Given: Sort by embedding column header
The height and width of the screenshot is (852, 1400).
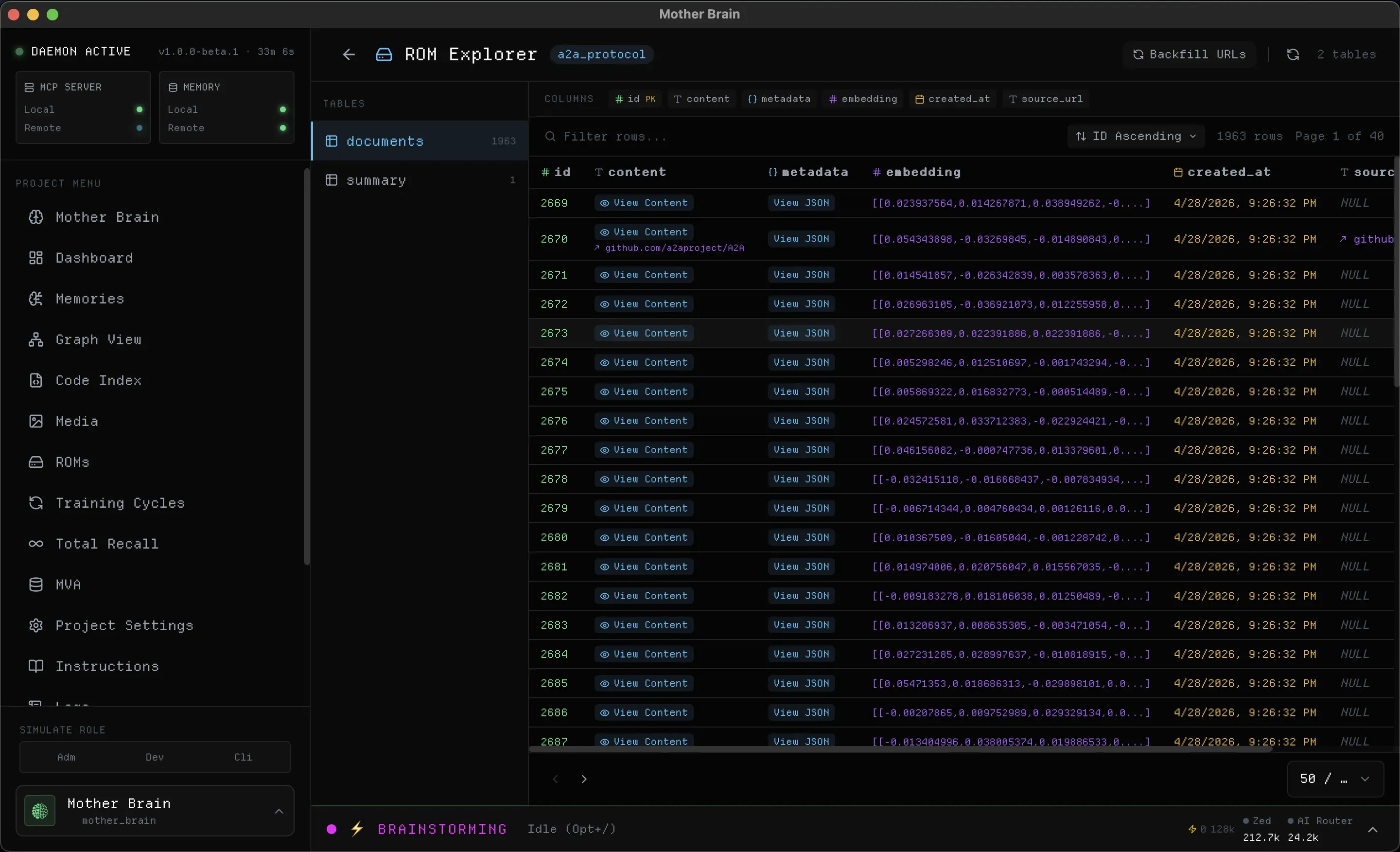Looking at the screenshot, I should (916, 172).
